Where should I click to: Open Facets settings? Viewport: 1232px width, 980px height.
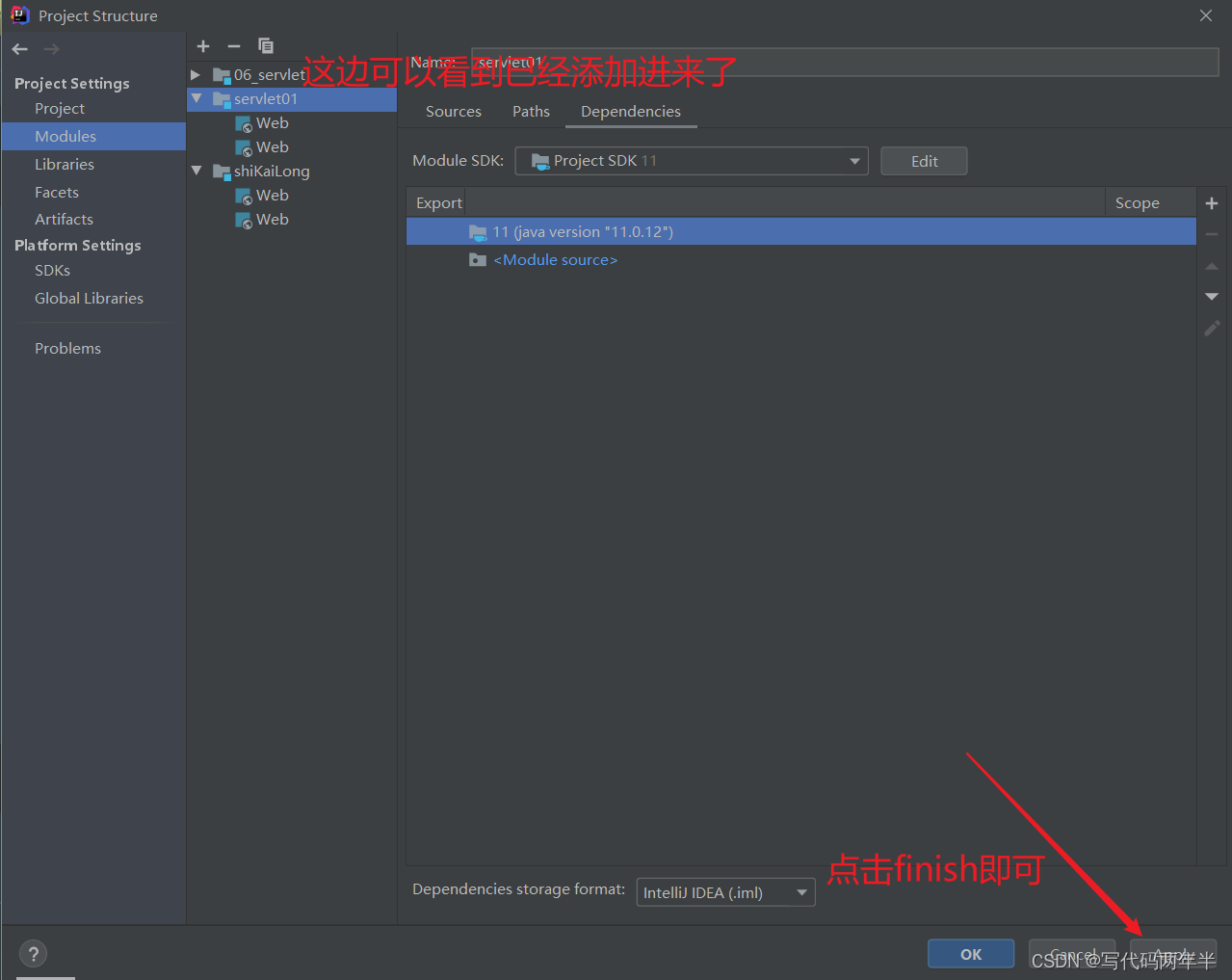57,193
